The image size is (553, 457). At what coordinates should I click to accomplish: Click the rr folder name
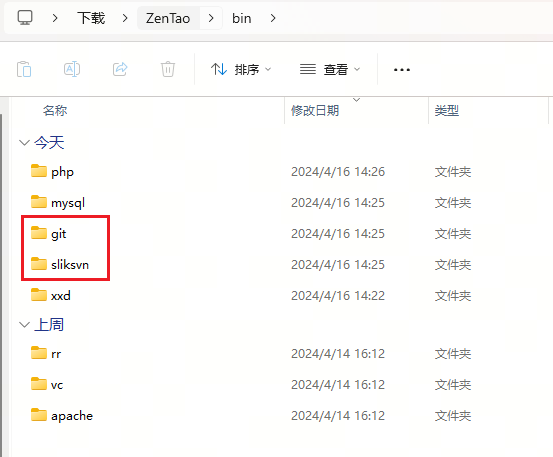(56, 354)
